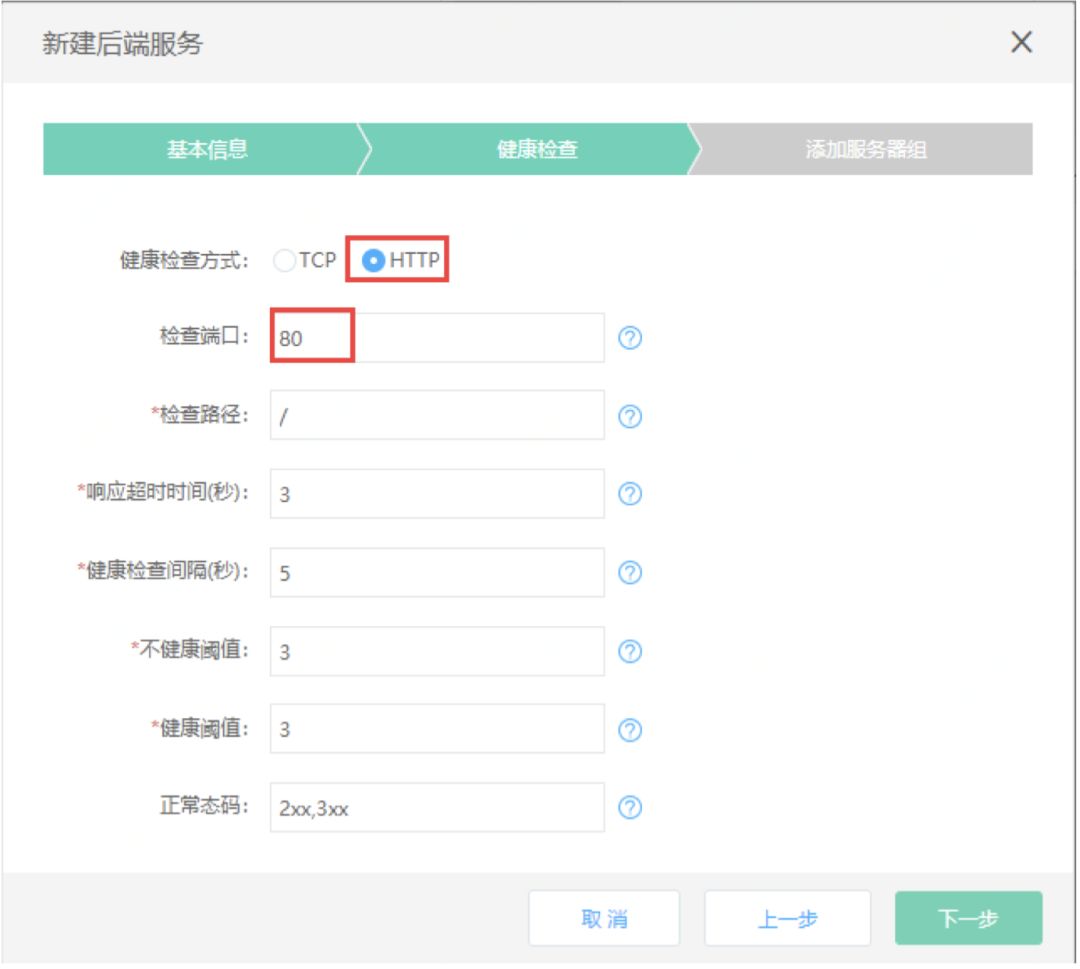Viewport: 1080px width, 969px height.
Task: Click the 健康检查方式 label
Action: point(184,260)
